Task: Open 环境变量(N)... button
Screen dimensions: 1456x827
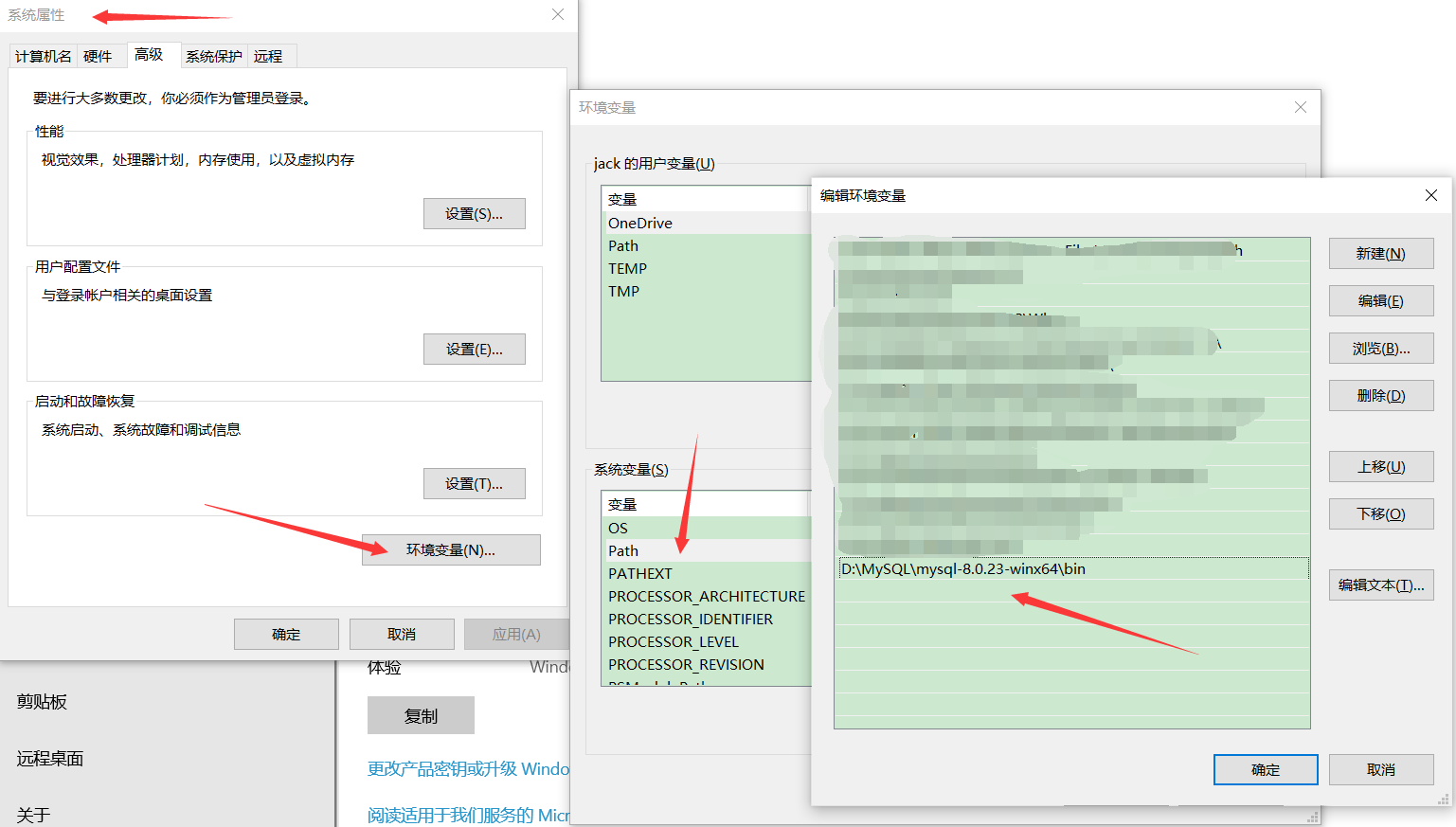Action: pos(451,549)
